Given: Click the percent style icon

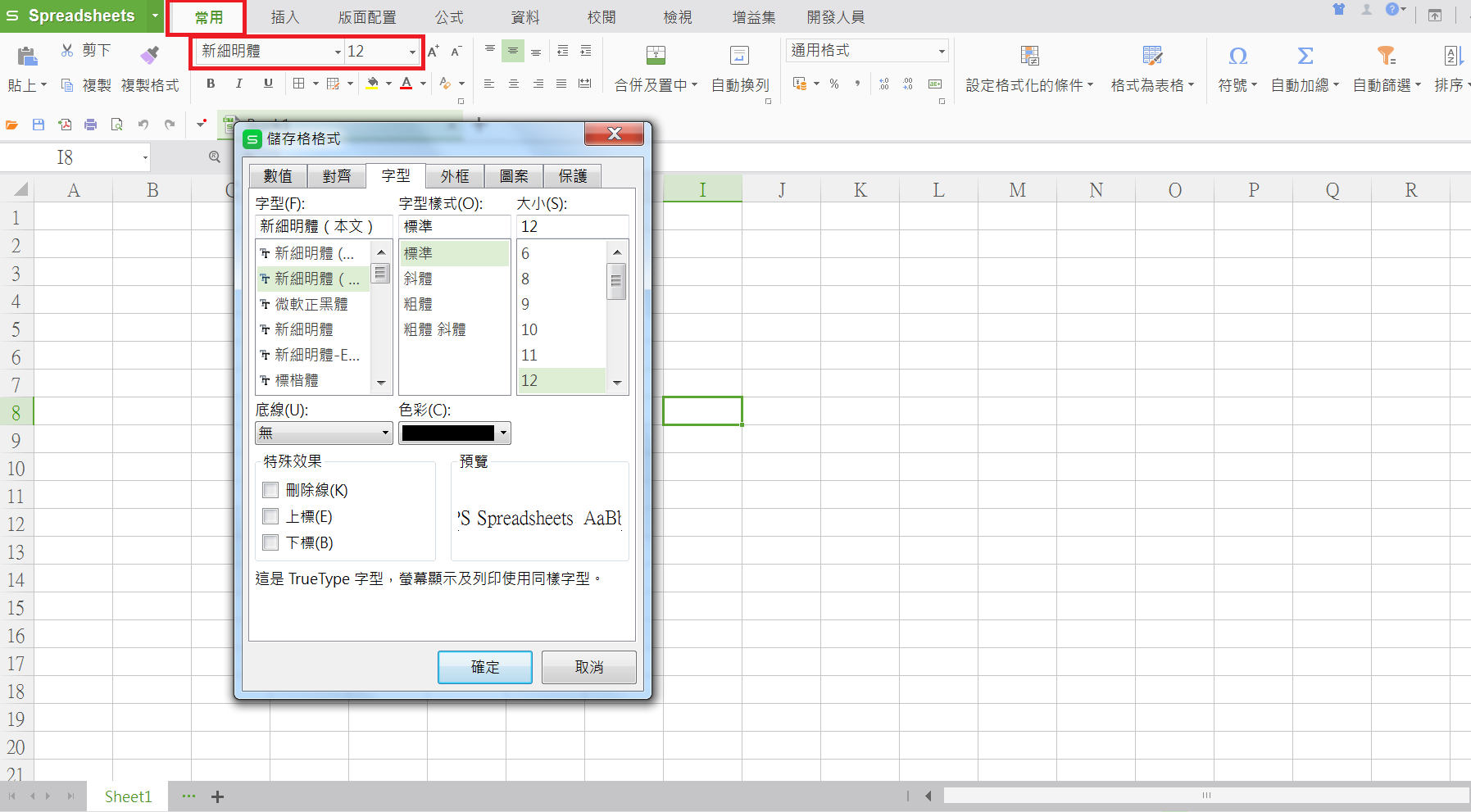Looking at the screenshot, I should point(834,84).
